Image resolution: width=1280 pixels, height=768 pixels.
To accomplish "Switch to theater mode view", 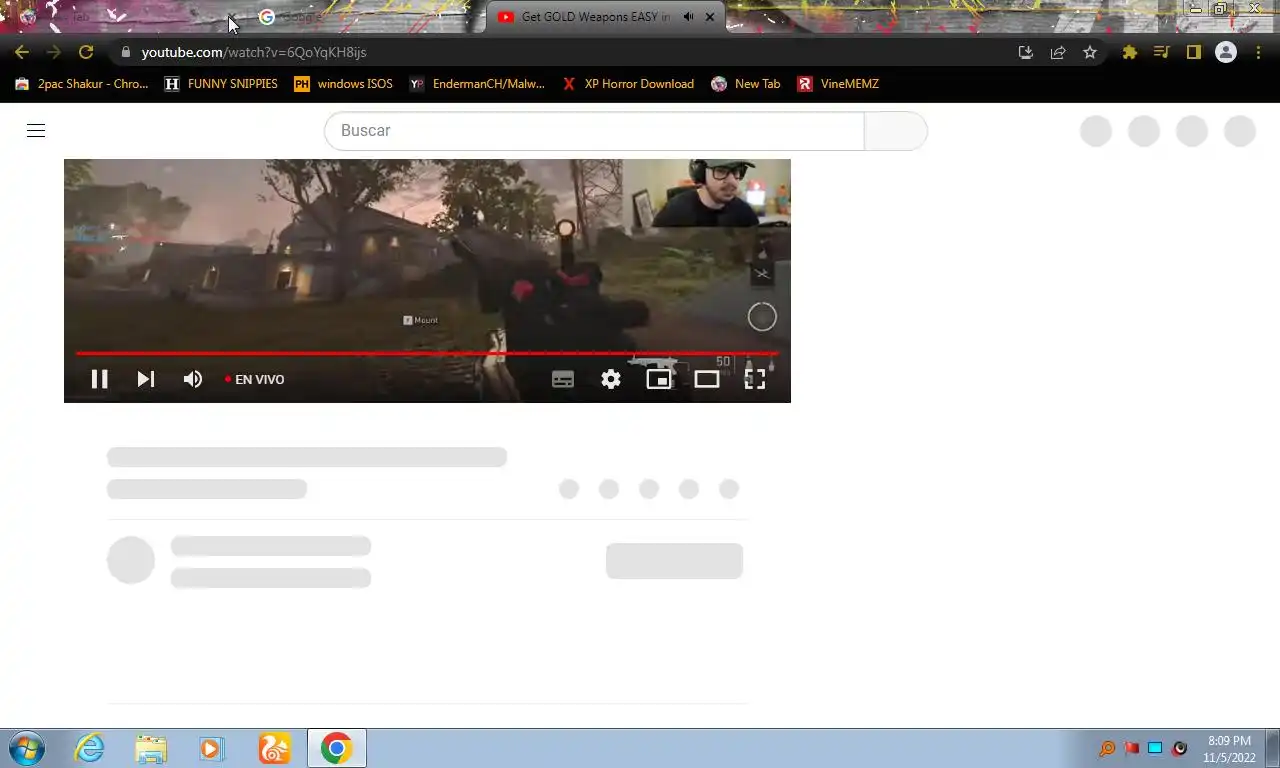I will [707, 379].
